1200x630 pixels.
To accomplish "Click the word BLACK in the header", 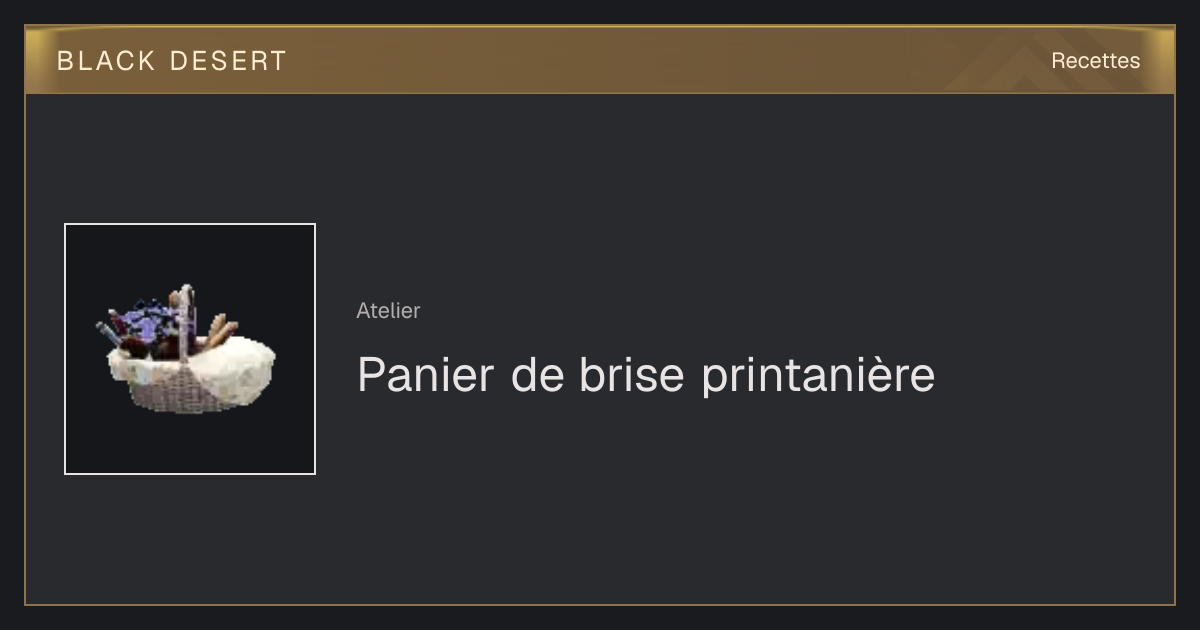I will tap(106, 61).
